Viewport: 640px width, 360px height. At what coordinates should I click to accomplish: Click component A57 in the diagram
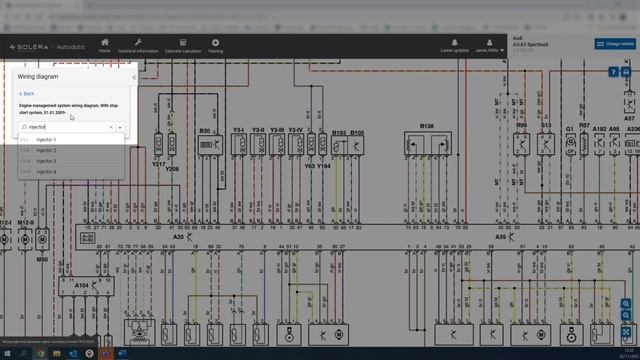[629, 102]
